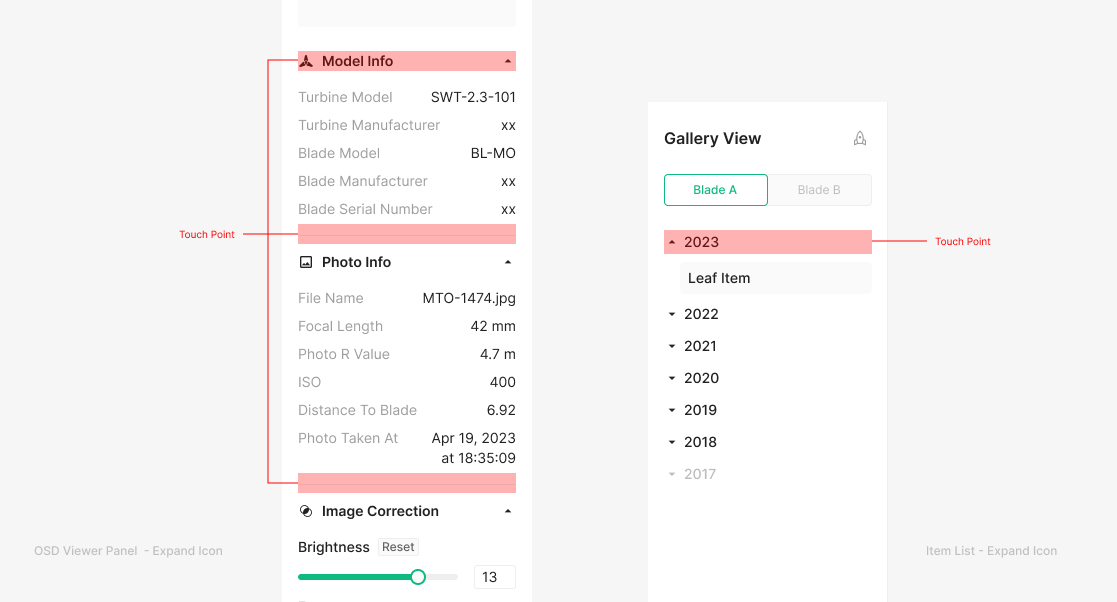Image resolution: width=1117 pixels, height=602 pixels.
Task: Expand the 2019 year group
Action: click(x=673, y=410)
